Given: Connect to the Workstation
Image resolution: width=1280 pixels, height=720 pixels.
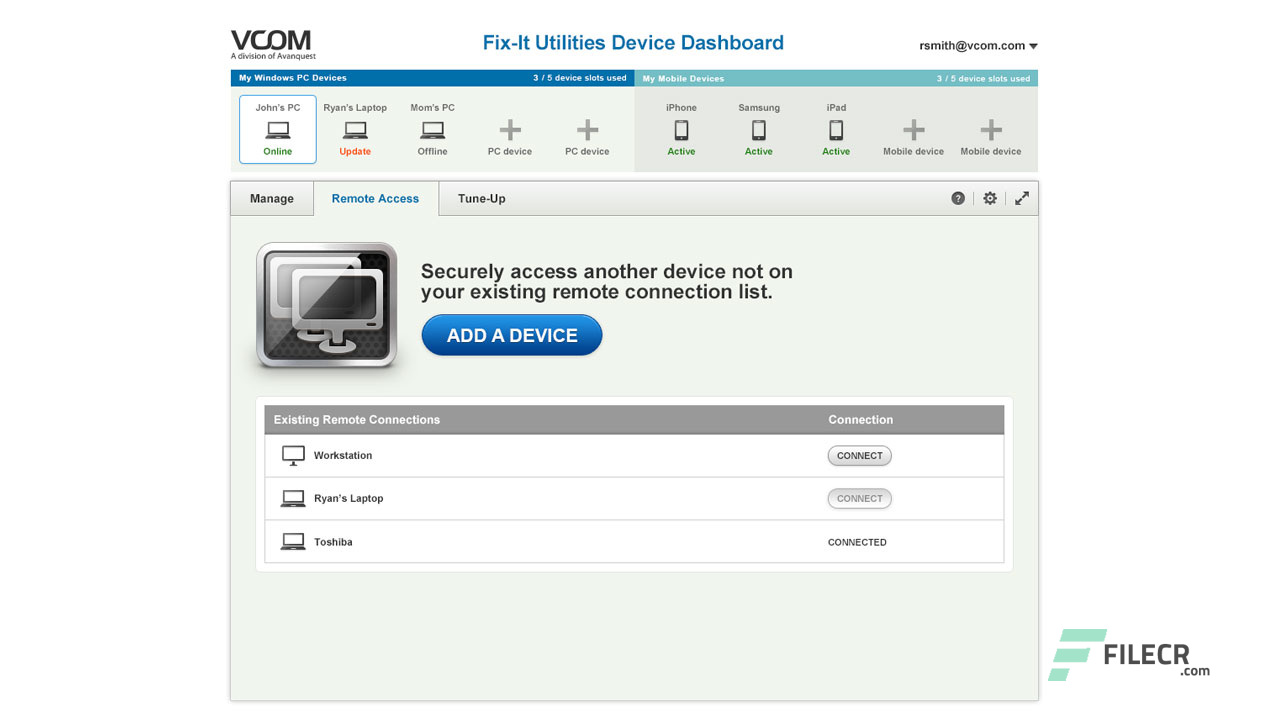Looking at the screenshot, I should 860,456.
